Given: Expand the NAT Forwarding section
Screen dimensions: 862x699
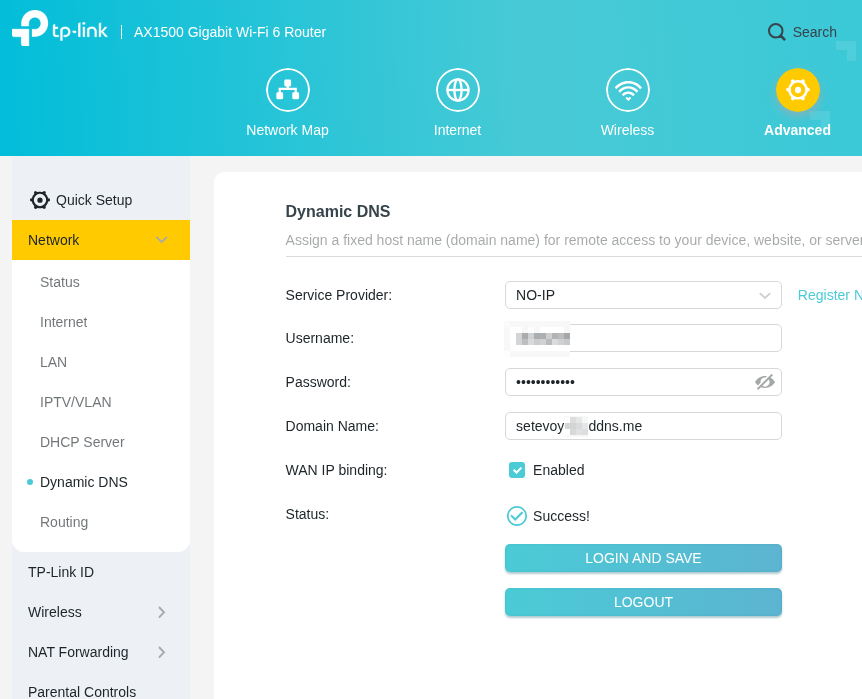Looking at the screenshot, I should coord(161,652).
